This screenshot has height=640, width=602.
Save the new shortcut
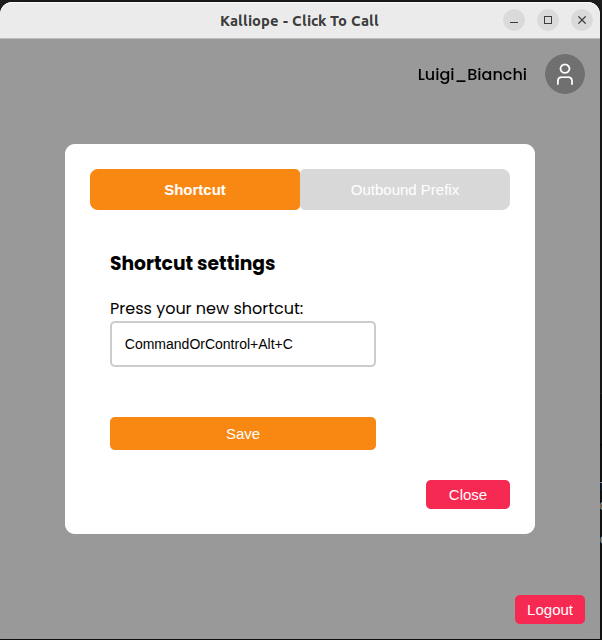(243, 434)
